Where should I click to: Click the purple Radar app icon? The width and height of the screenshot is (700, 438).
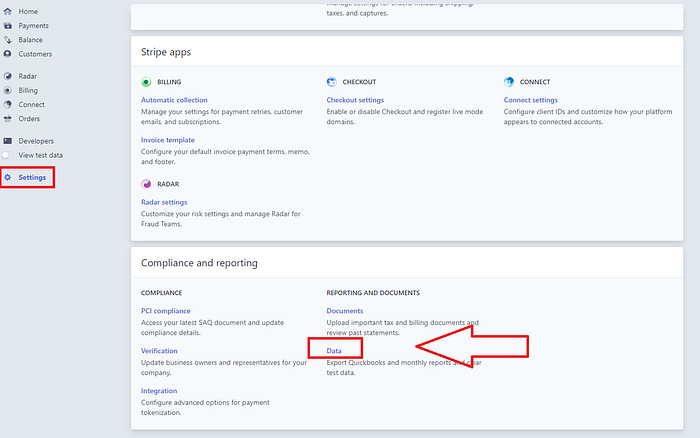click(x=146, y=184)
